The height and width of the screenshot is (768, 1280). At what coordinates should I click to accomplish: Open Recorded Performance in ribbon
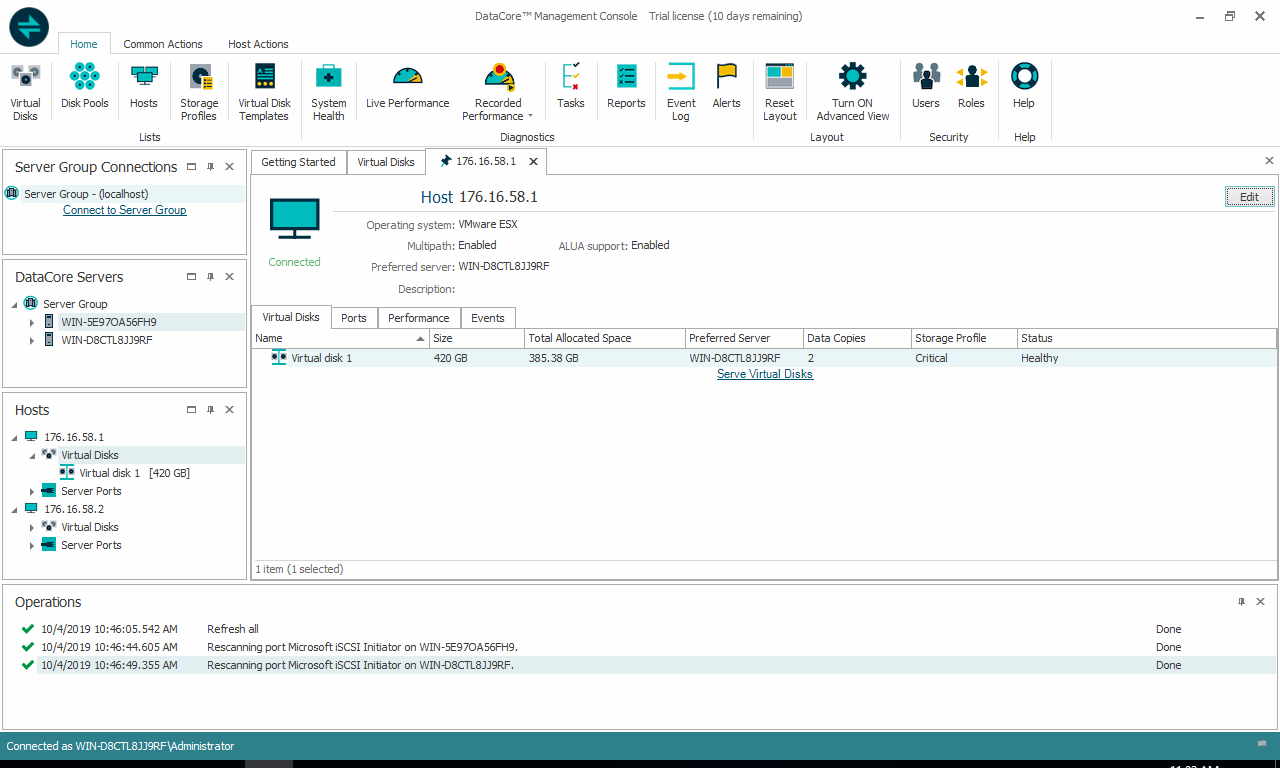(498, 92)
